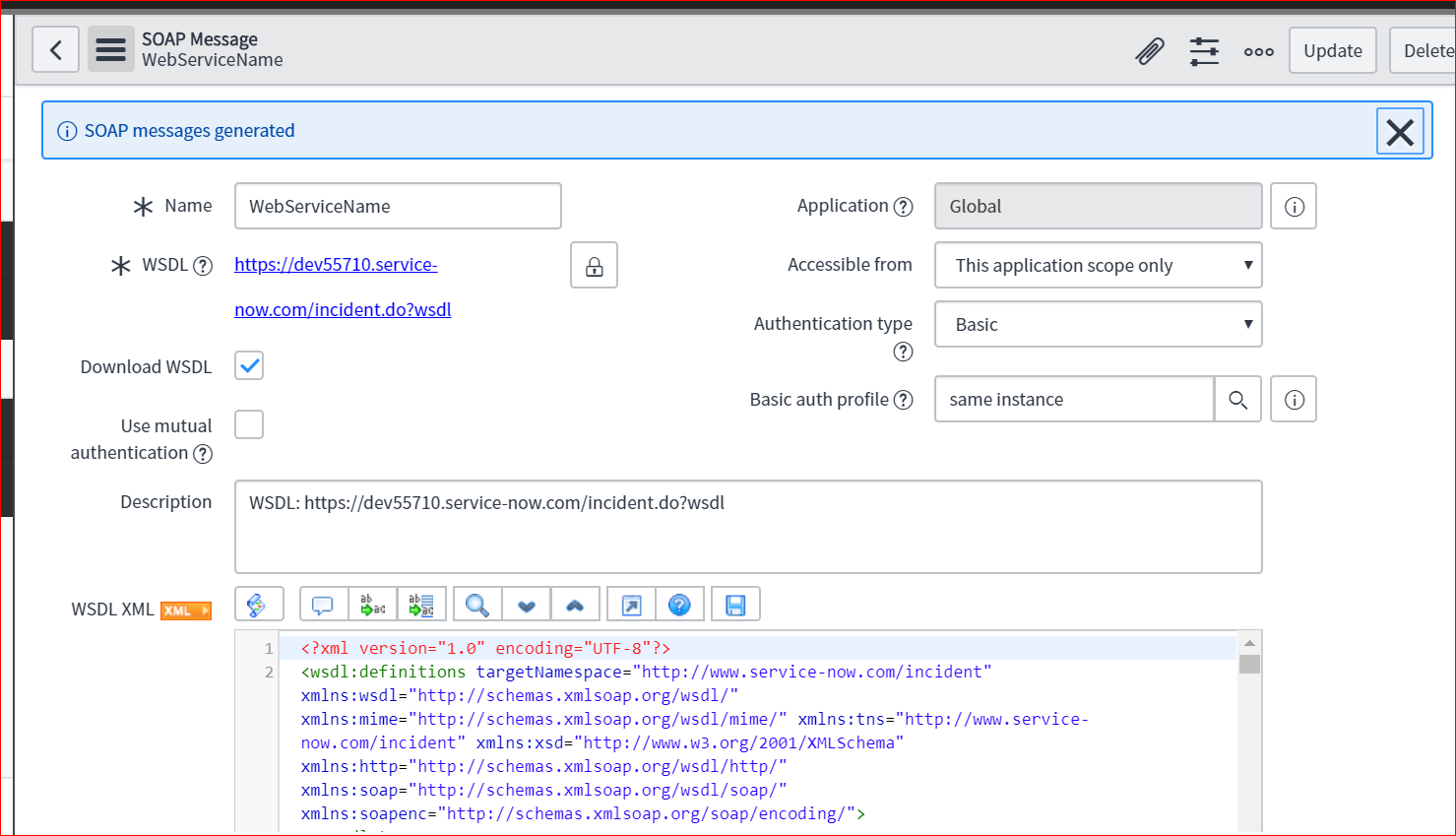1456x836 pixels.
Task: Dismiss the SOAP messages generated banner
Action: pos(1400,131)
